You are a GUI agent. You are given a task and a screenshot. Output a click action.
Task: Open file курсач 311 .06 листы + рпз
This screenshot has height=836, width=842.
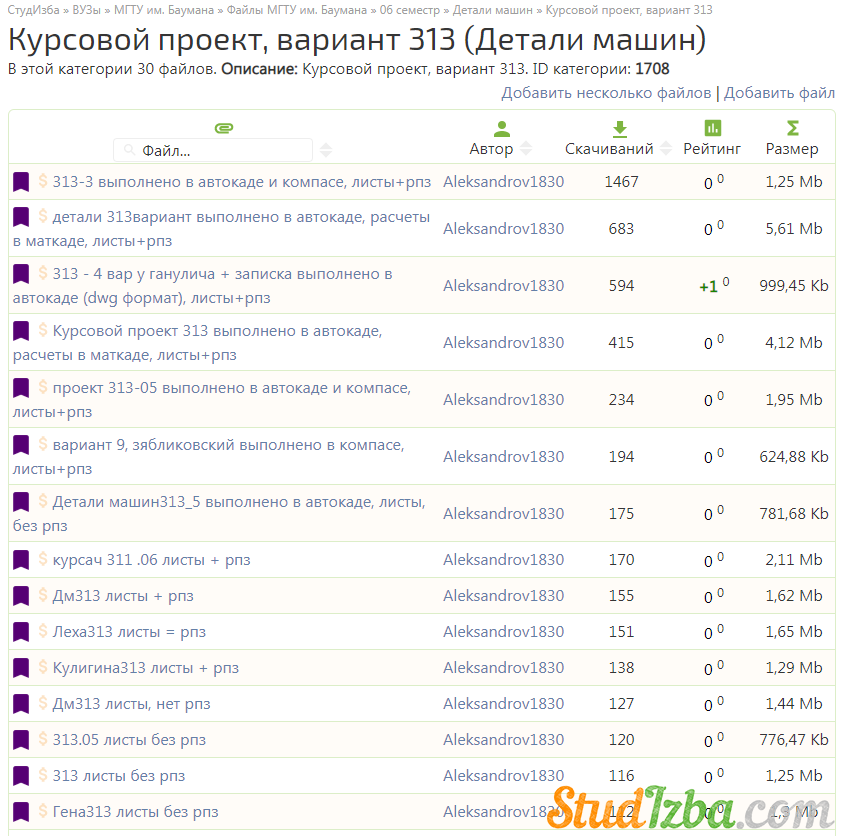coord(151,559)
